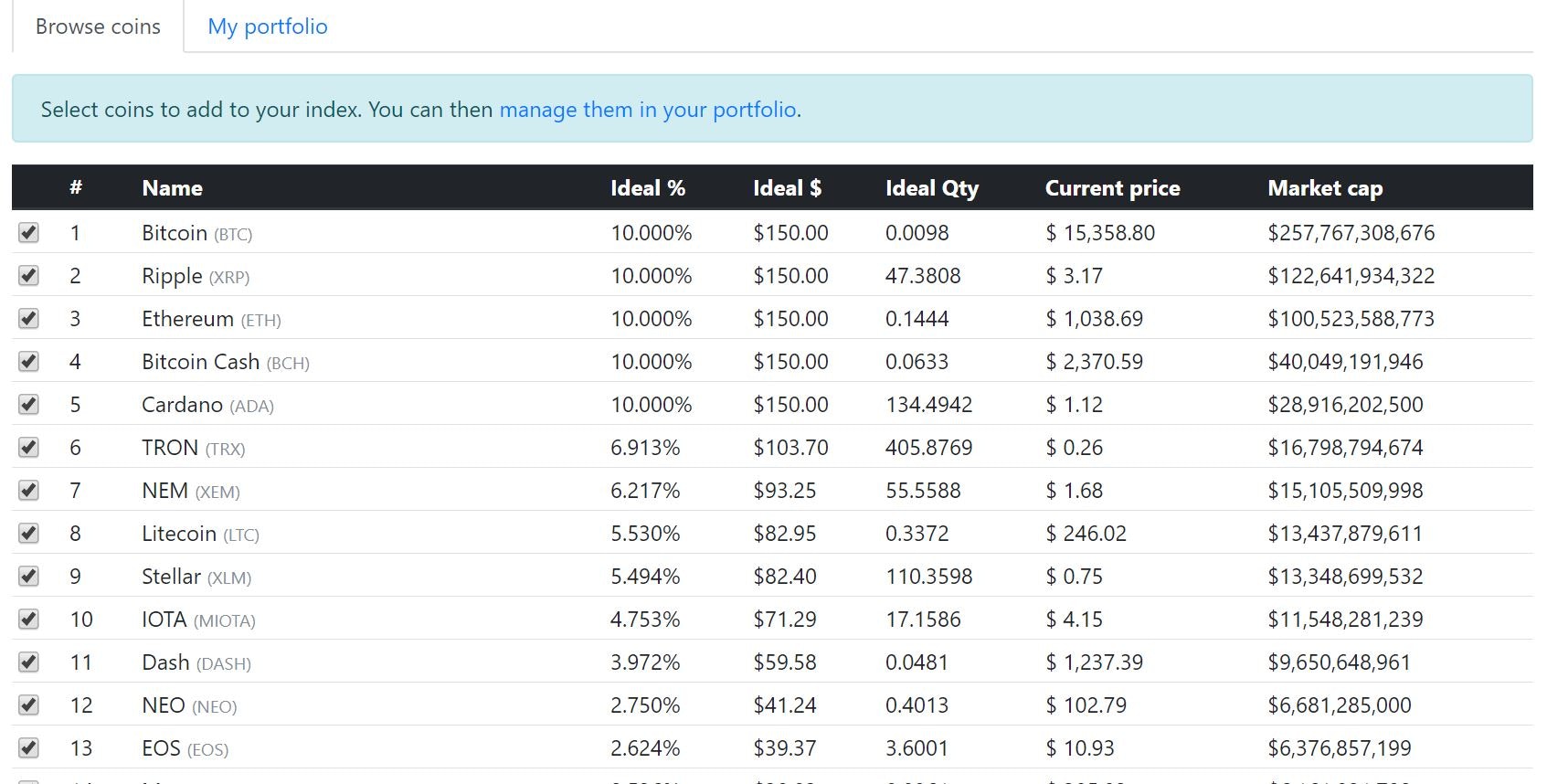Uncheck the Stellar (XLM) checkbox

click(28, 576)
